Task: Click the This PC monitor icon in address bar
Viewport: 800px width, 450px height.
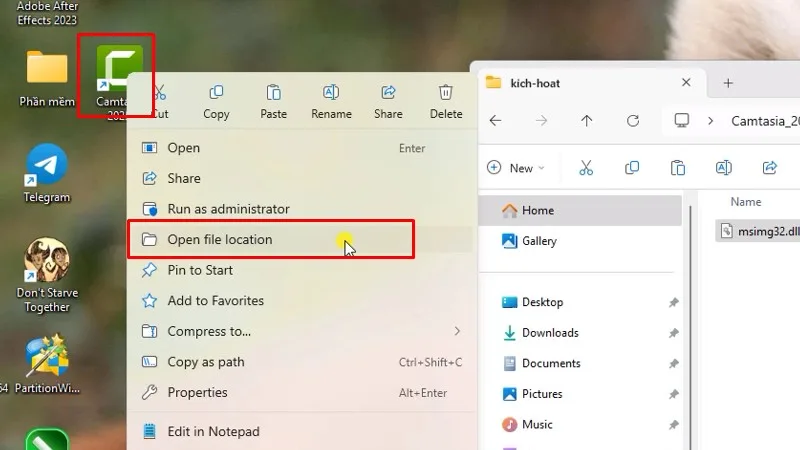Action: point(682,121)
